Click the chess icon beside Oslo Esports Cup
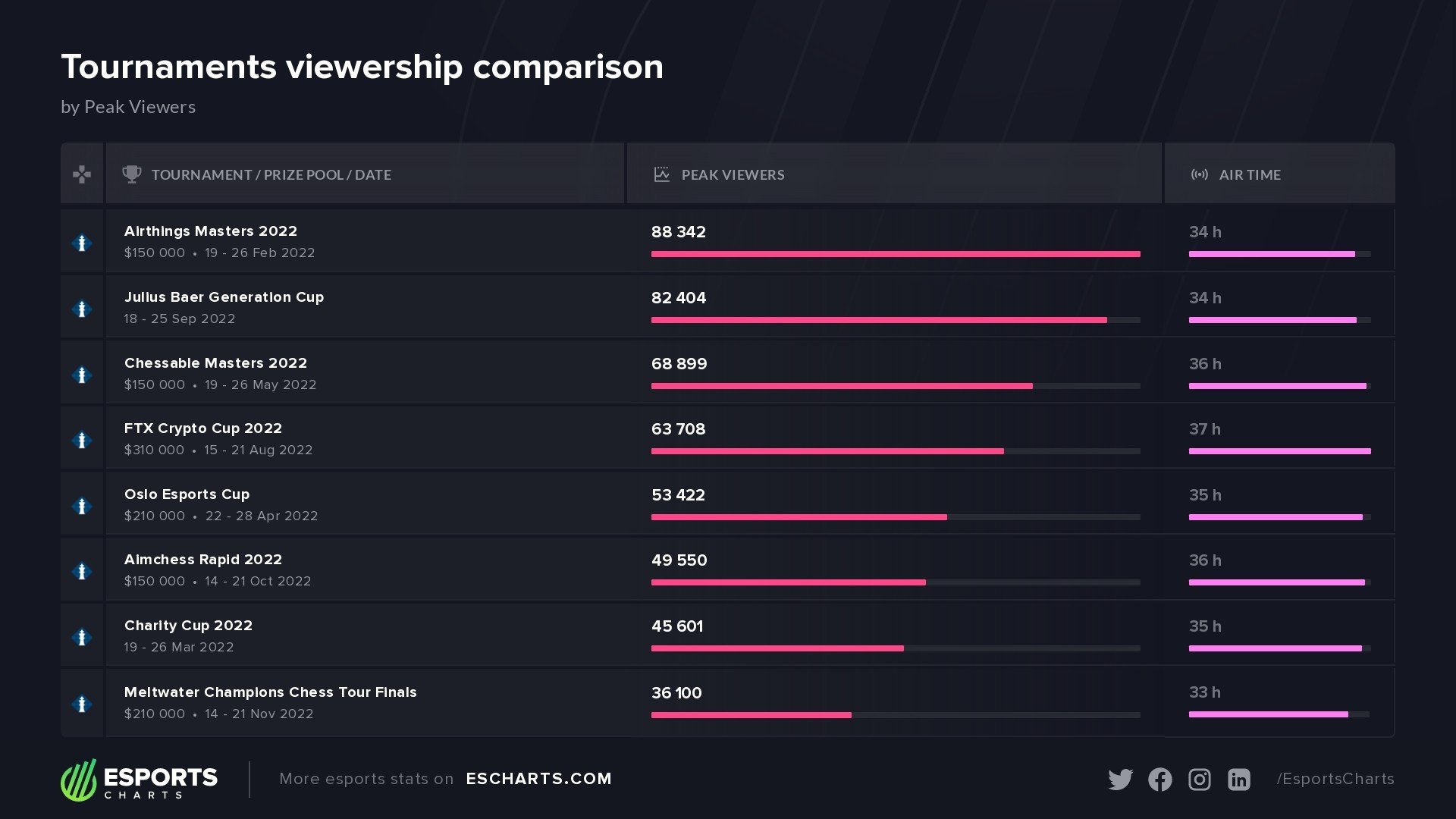The height and width of the screenshot is (819, 1456). coord(82,506)
